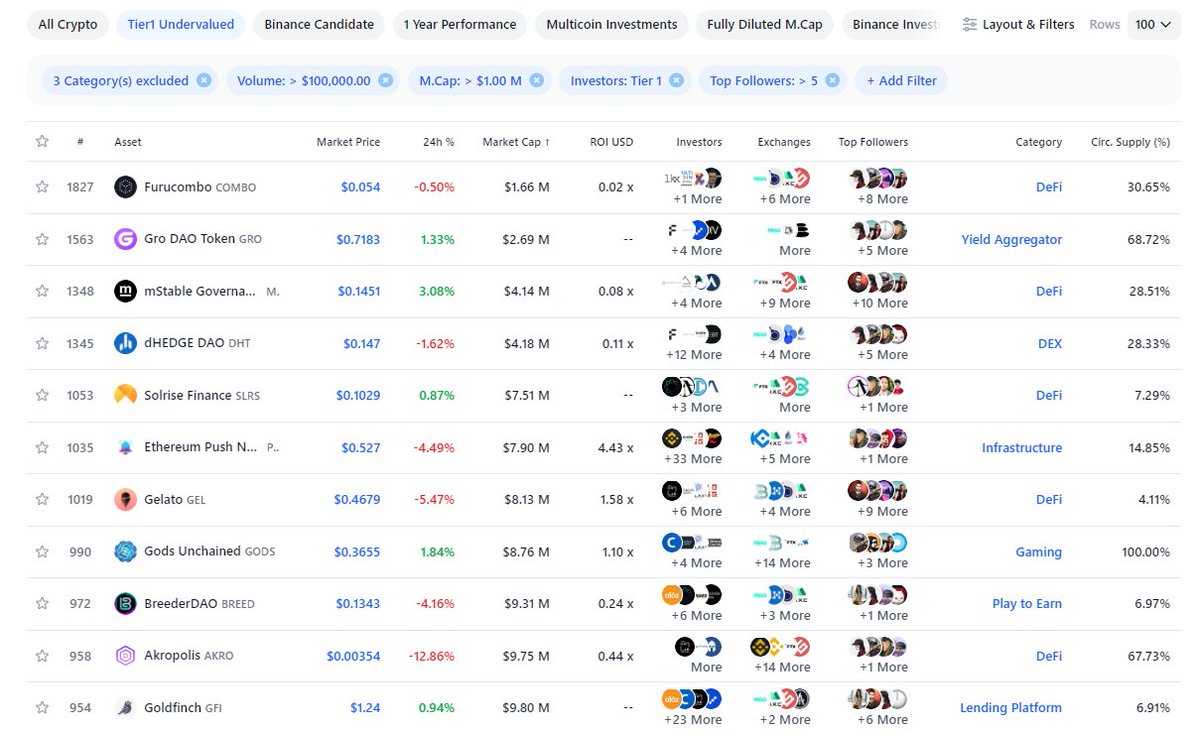Click the star icon in table header
Screen dimensions: 1200x734
tap(42, 141)
